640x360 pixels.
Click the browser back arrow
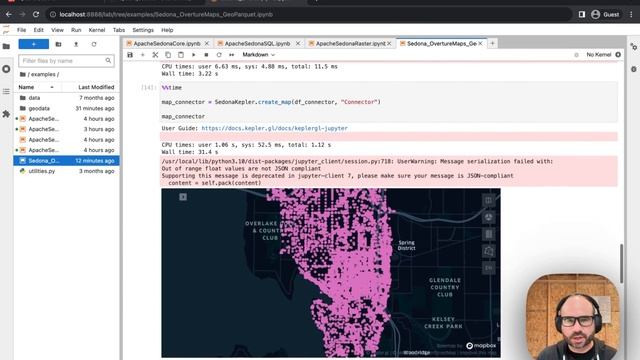coord(9,14)
